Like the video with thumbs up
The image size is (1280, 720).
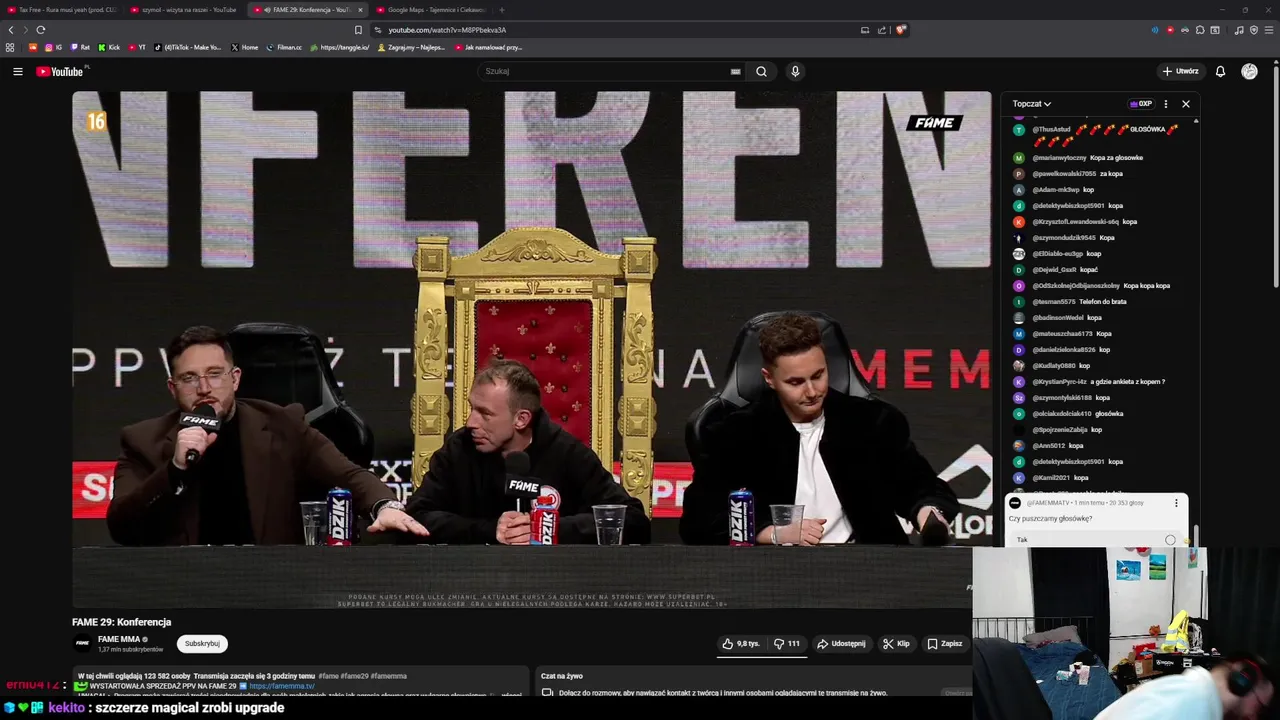741,644
